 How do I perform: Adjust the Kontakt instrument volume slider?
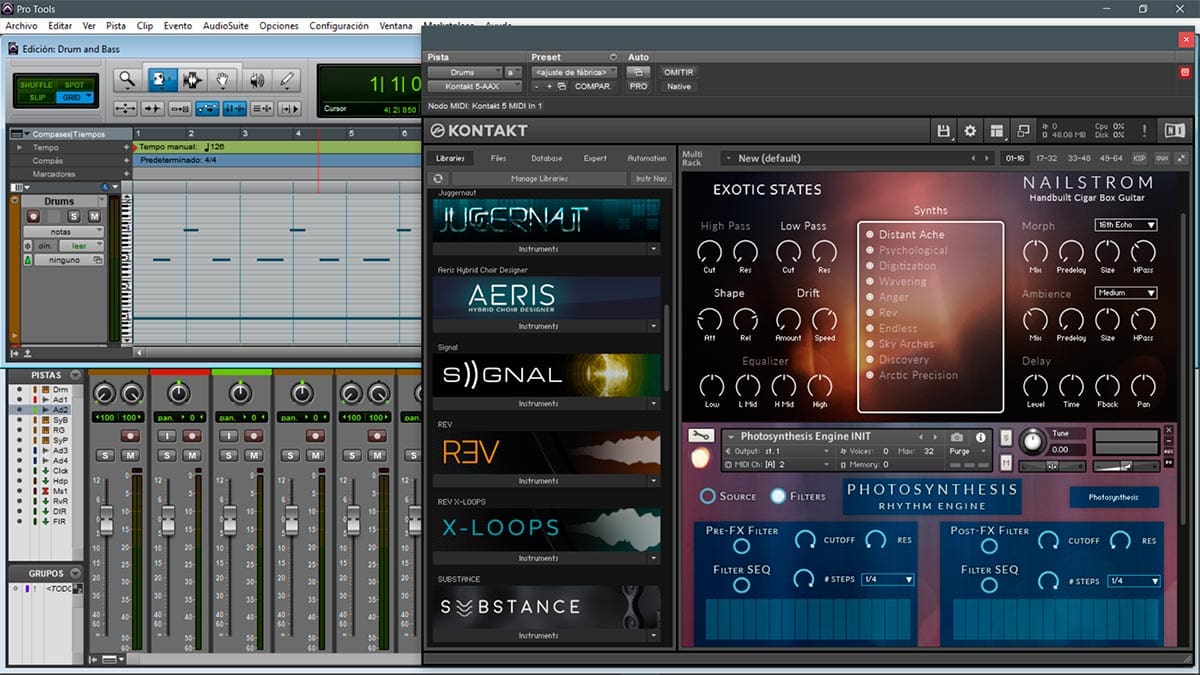pos(1128,465)
